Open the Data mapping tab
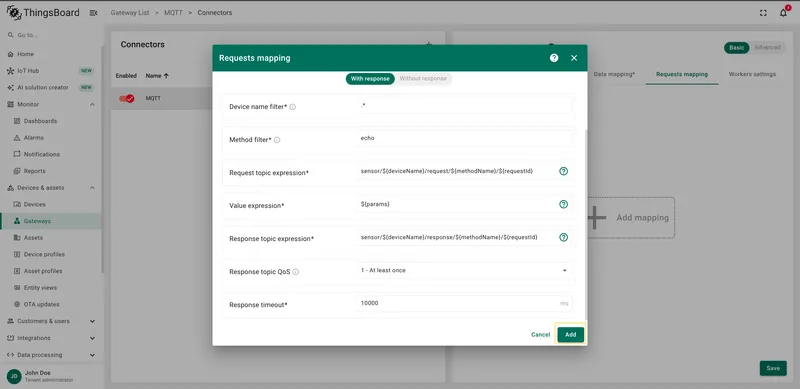800x389 pixels. (x=614, y=75)
